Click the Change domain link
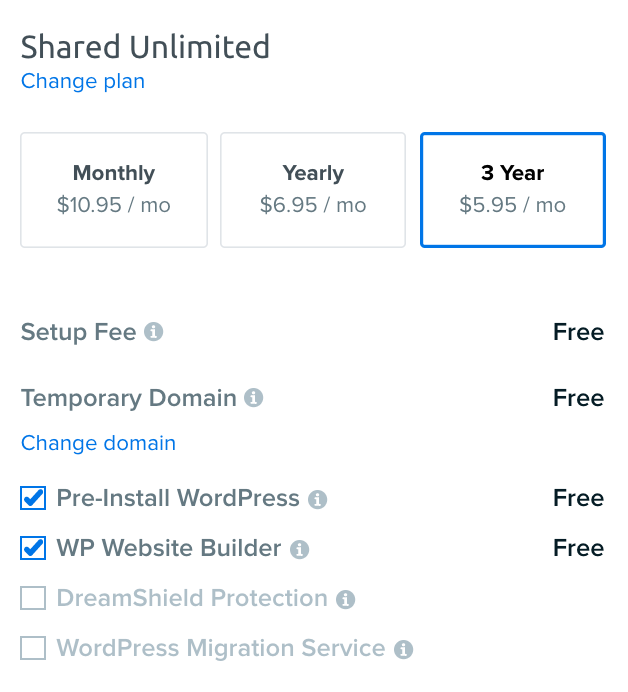628x692 pixels. [98, 443]
